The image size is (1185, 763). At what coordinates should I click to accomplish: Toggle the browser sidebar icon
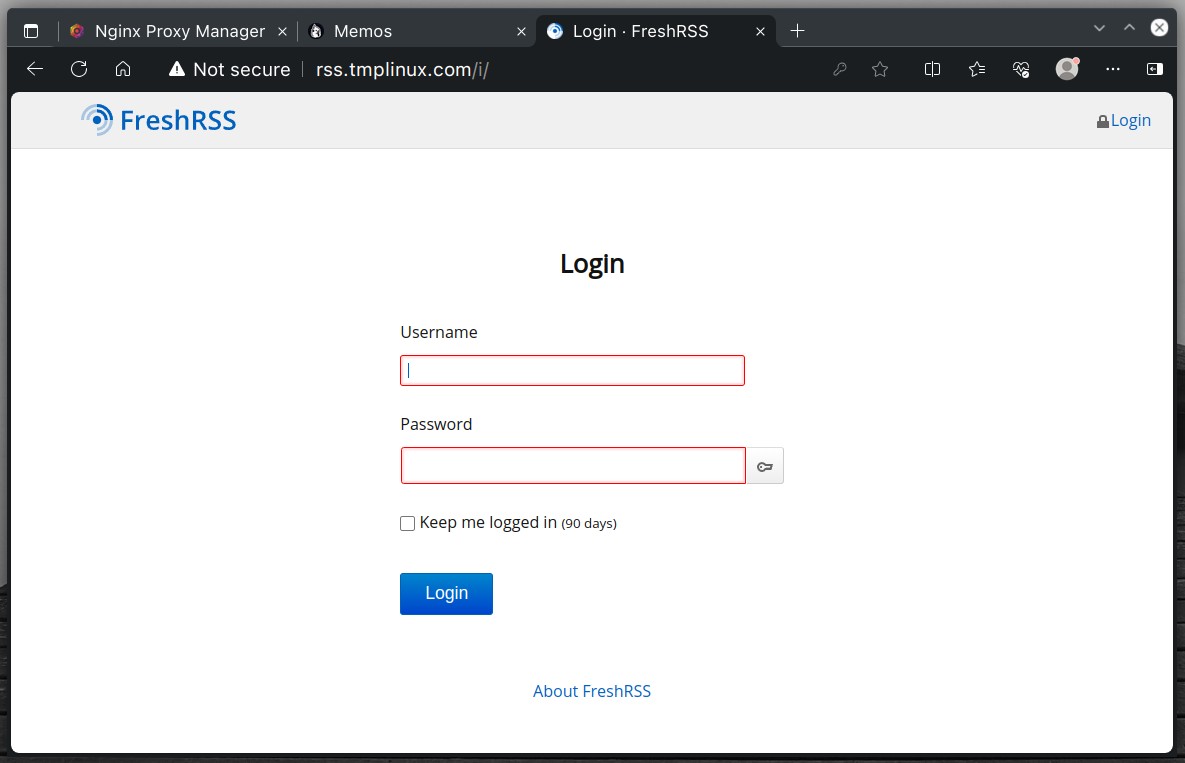click(x=1155, y=70)
